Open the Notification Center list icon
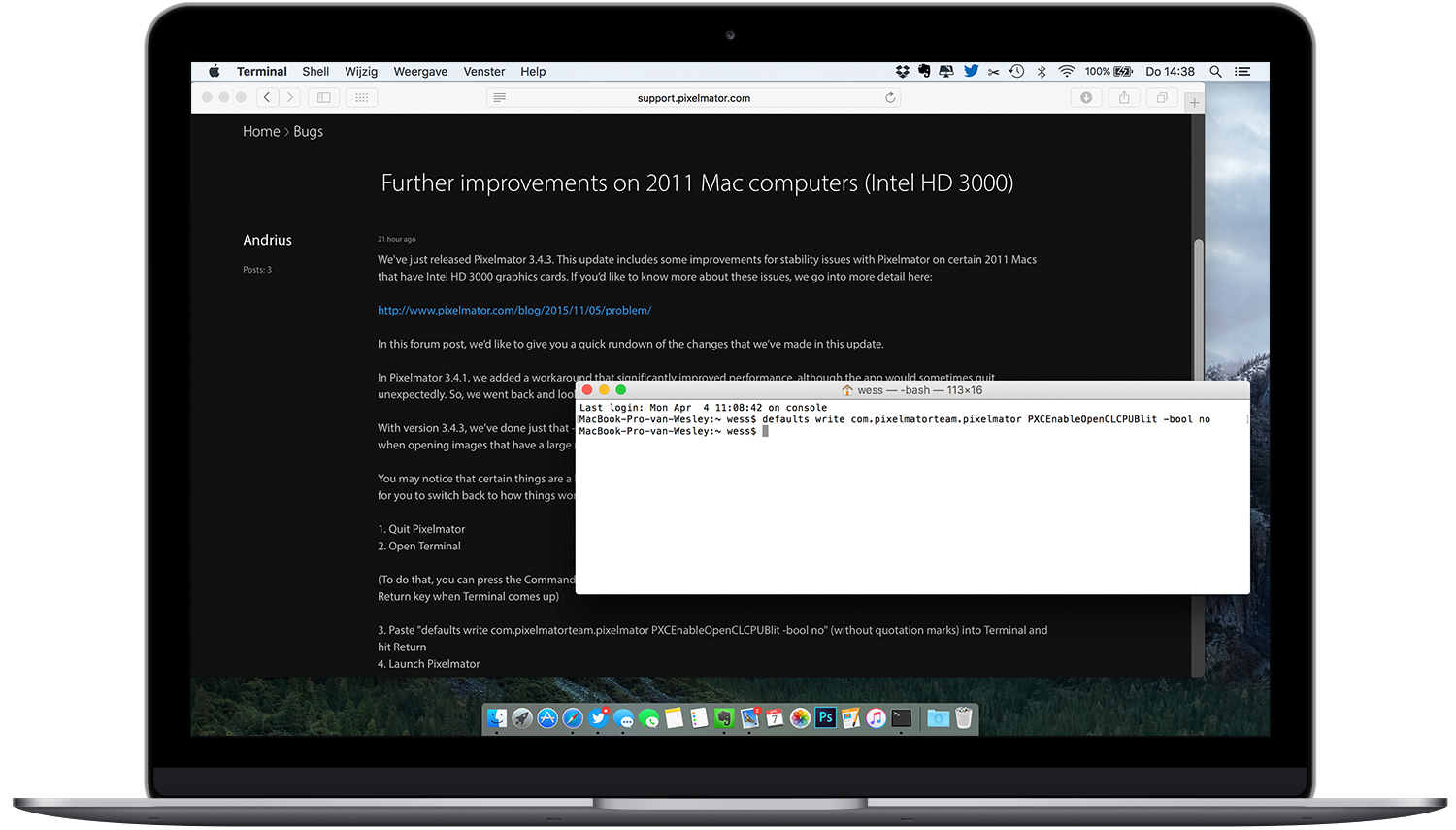The width and height of the screenshot is (1456, 830). click(1242, 72)
